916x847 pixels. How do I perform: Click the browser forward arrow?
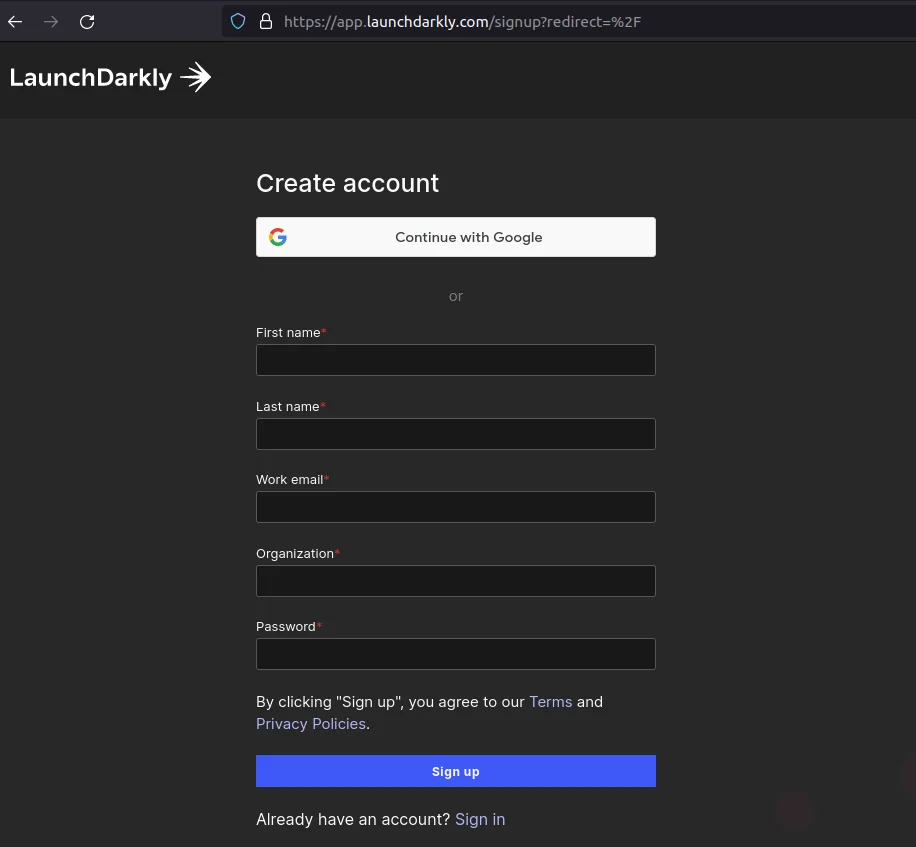[x=51, y=22]
